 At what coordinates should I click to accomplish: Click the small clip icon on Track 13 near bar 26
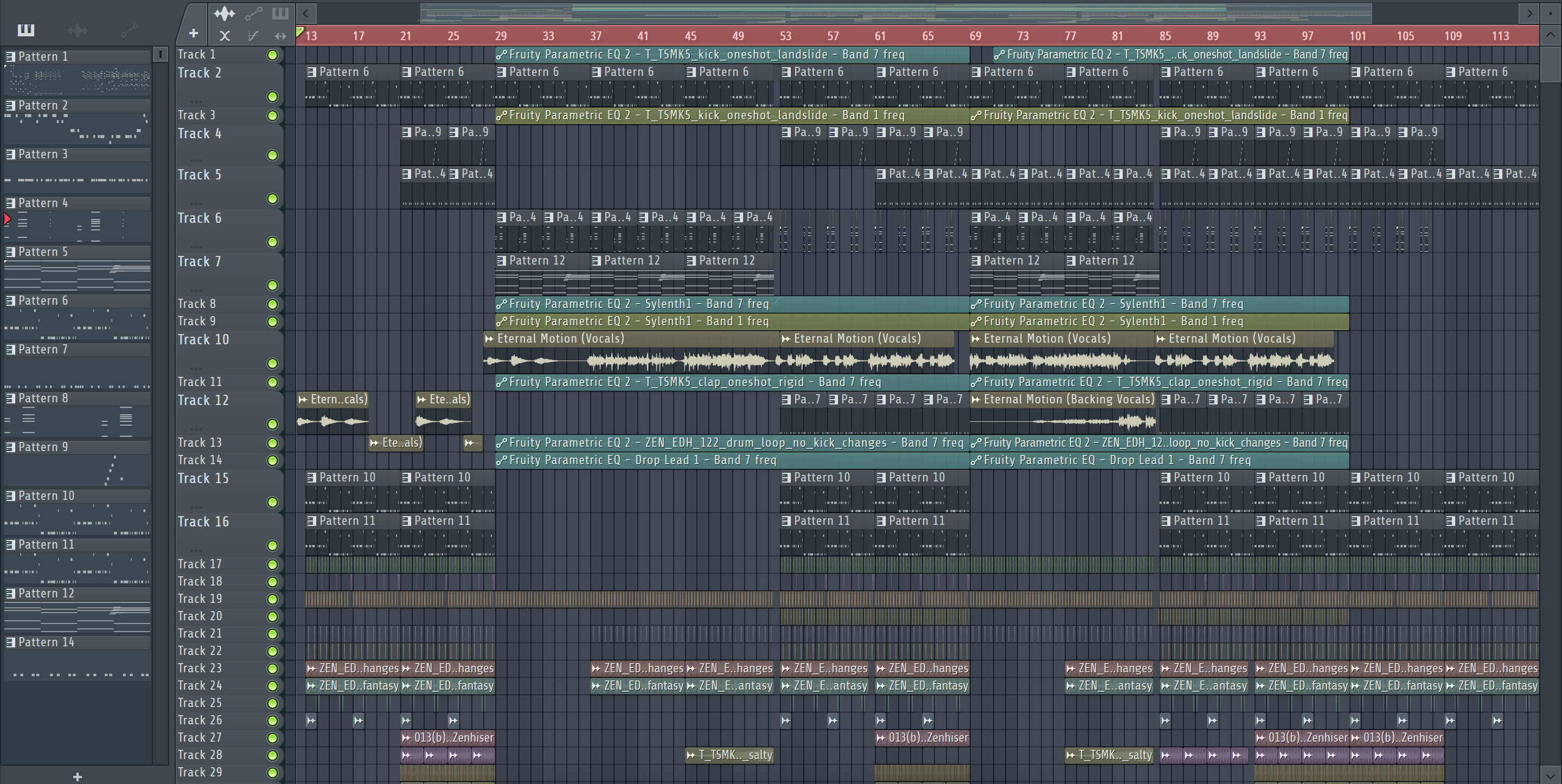click(x=469, y=443)
